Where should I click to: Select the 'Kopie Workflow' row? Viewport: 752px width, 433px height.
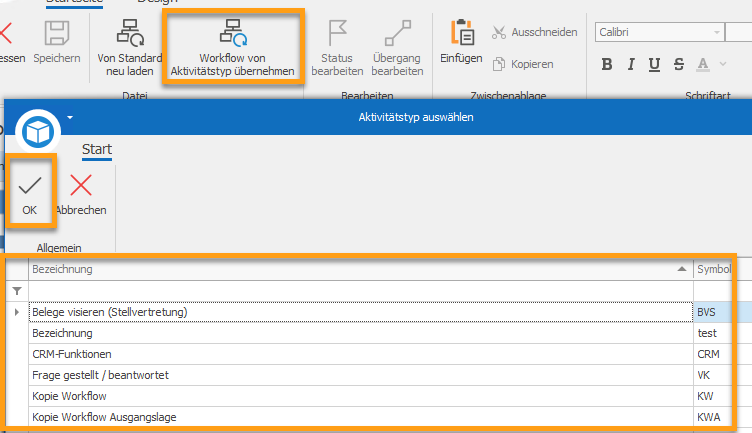[361, 396]
